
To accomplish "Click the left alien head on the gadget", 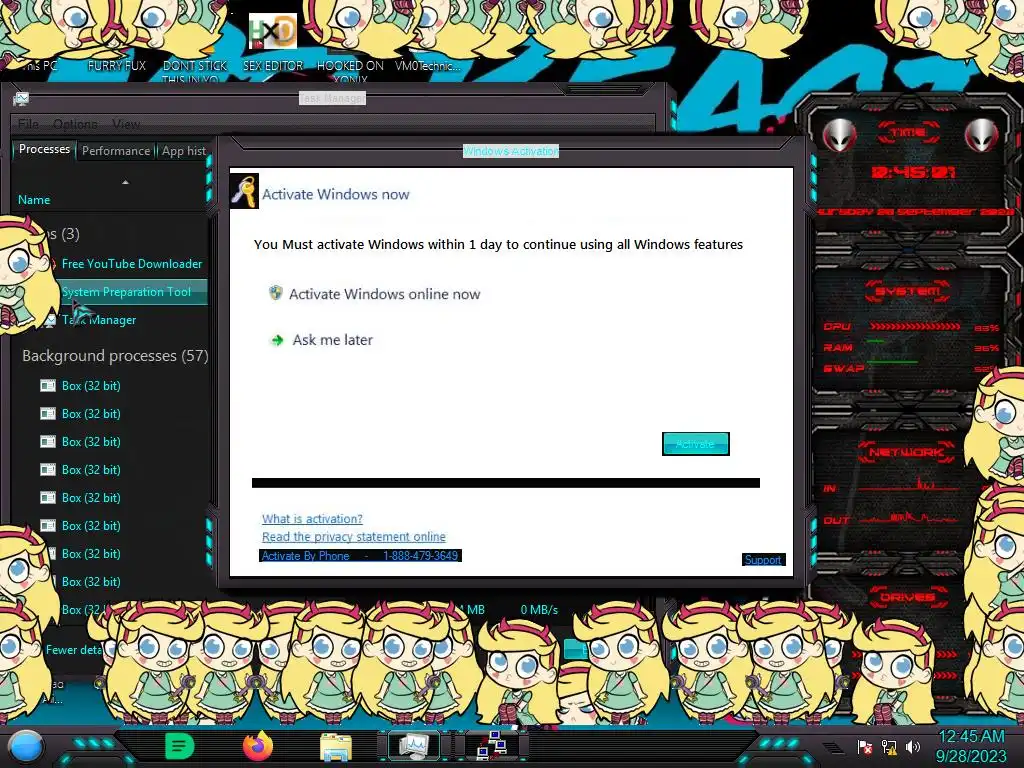I will (839, 135).
